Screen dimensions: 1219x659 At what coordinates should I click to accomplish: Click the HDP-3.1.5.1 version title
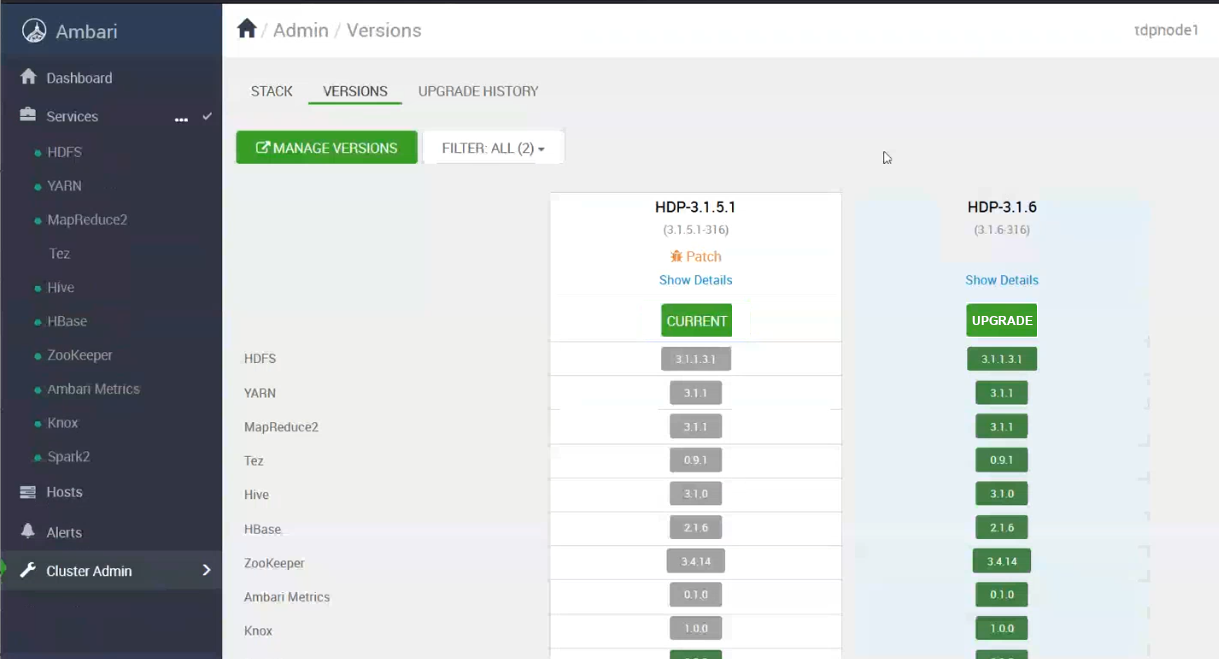click(696, 208)
